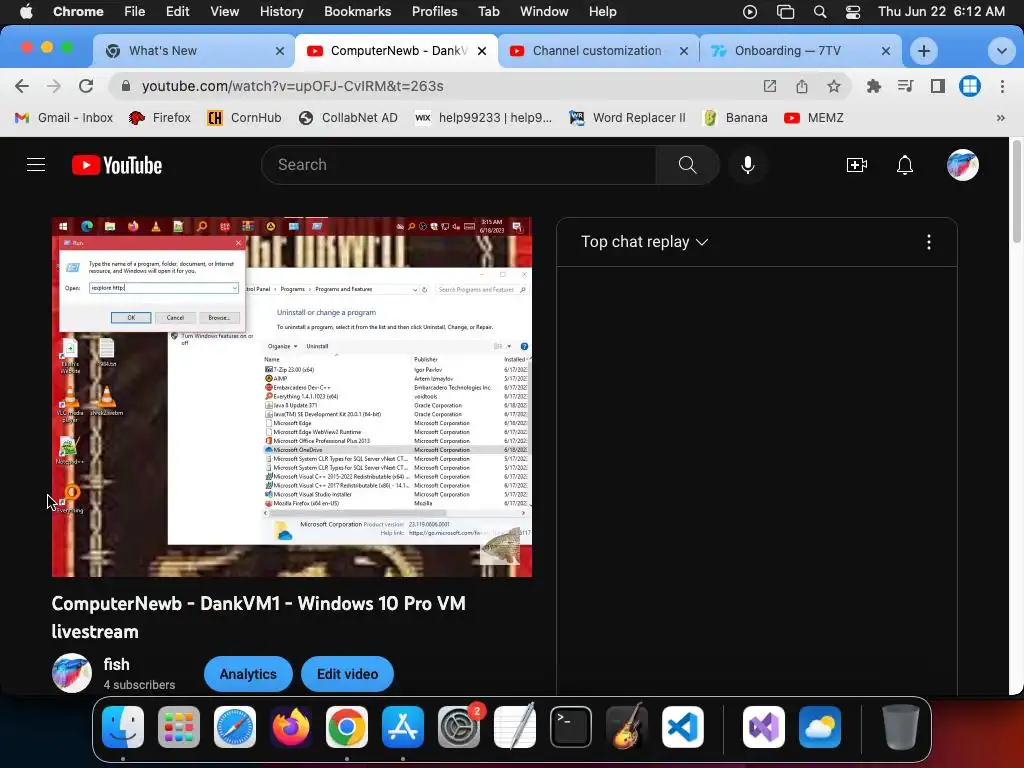Expand the Top chat replay dropdown
Viewport: 1024px width, 768px height.
(x=645, y=242)
